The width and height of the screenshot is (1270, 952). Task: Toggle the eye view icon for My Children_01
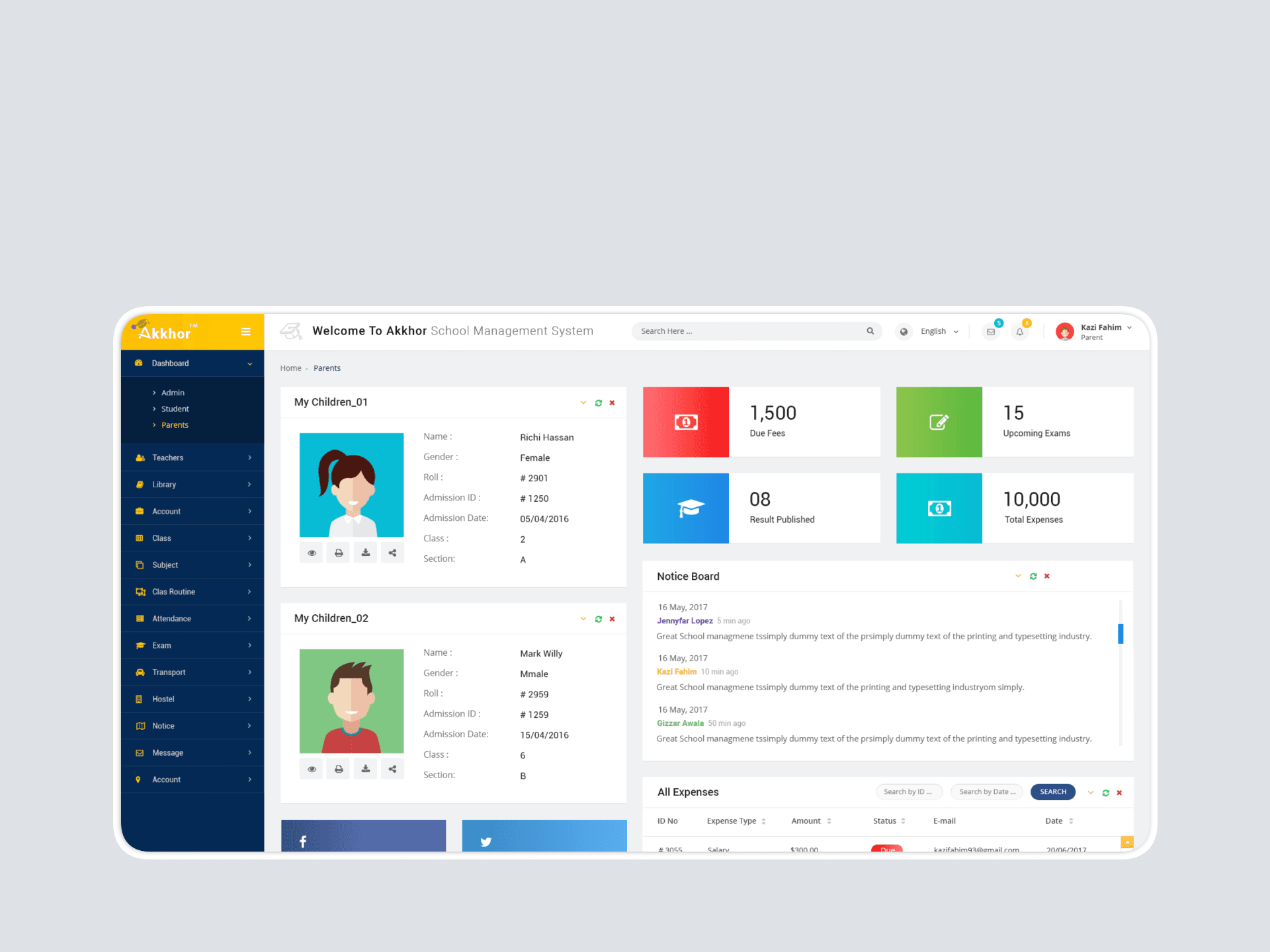(x=312, y=553)
